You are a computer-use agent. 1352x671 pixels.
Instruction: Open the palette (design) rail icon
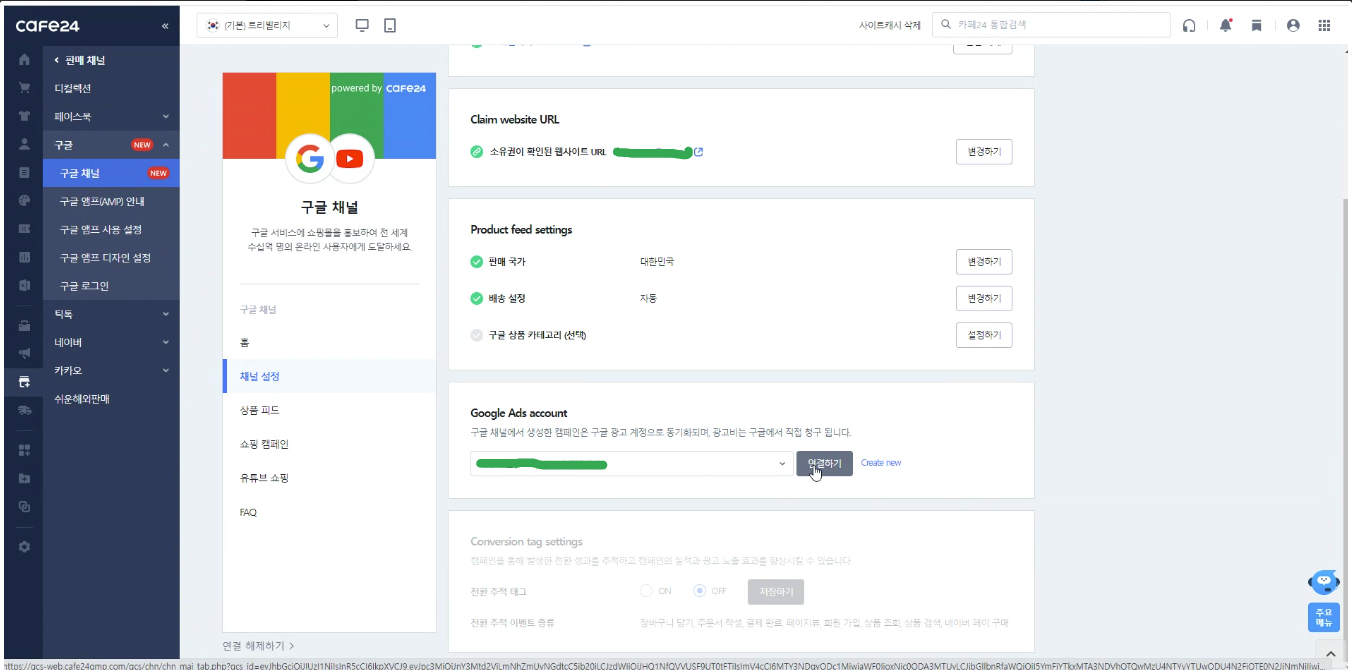click(24, 200)
